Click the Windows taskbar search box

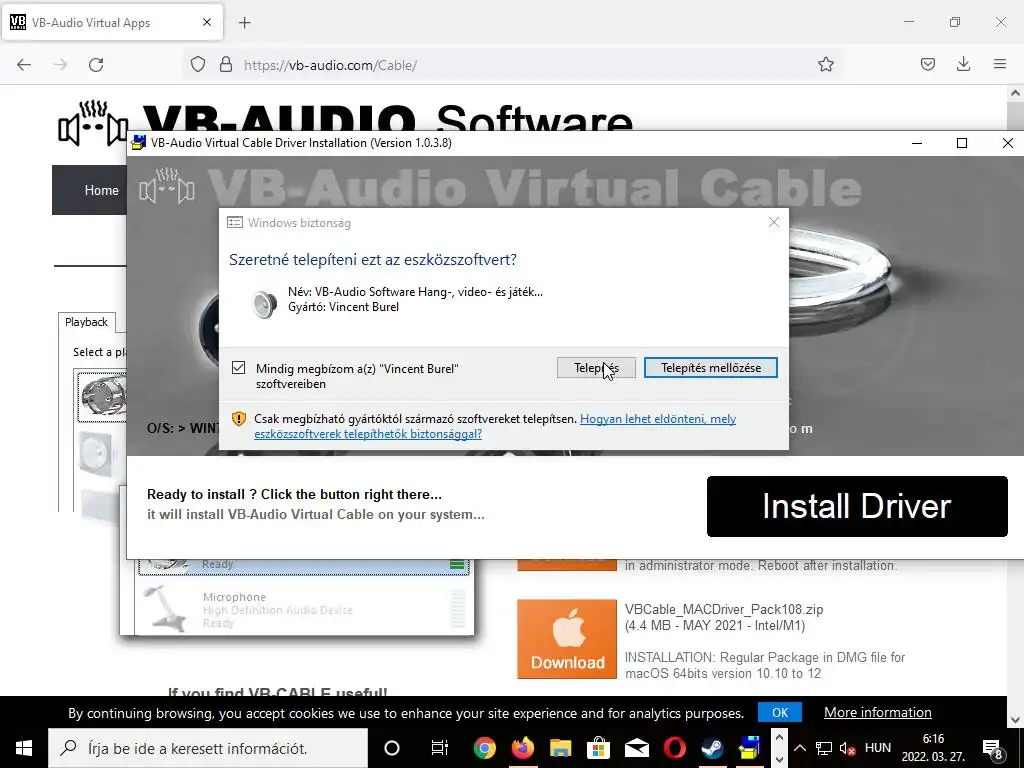click(208, 748)
